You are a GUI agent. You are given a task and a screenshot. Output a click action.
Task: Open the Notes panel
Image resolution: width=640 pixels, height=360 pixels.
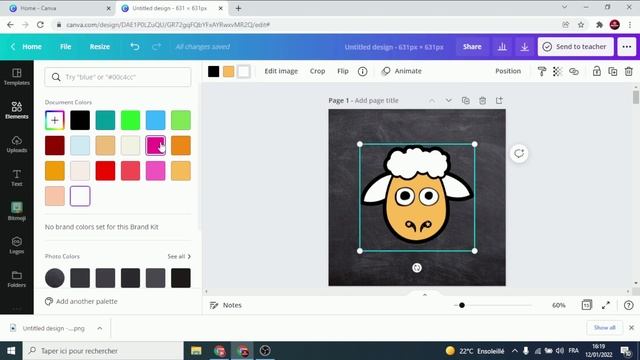(226, 305)
